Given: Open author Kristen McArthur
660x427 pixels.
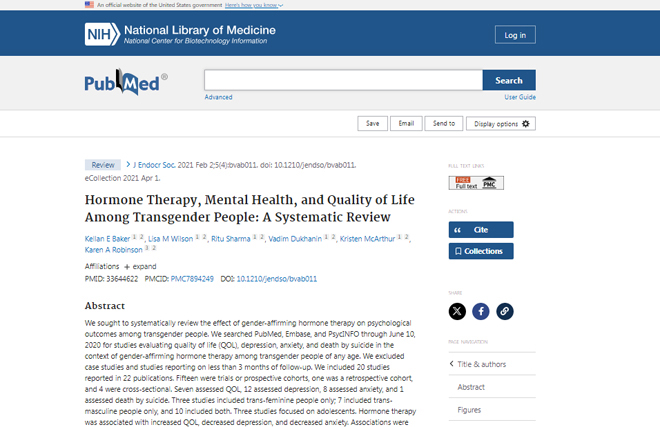Looking at the screenshot, I should 367,239.
